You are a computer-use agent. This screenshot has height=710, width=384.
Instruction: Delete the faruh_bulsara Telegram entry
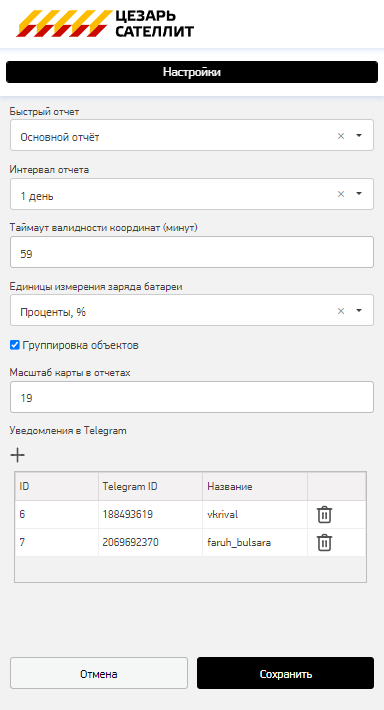(324, 542)
